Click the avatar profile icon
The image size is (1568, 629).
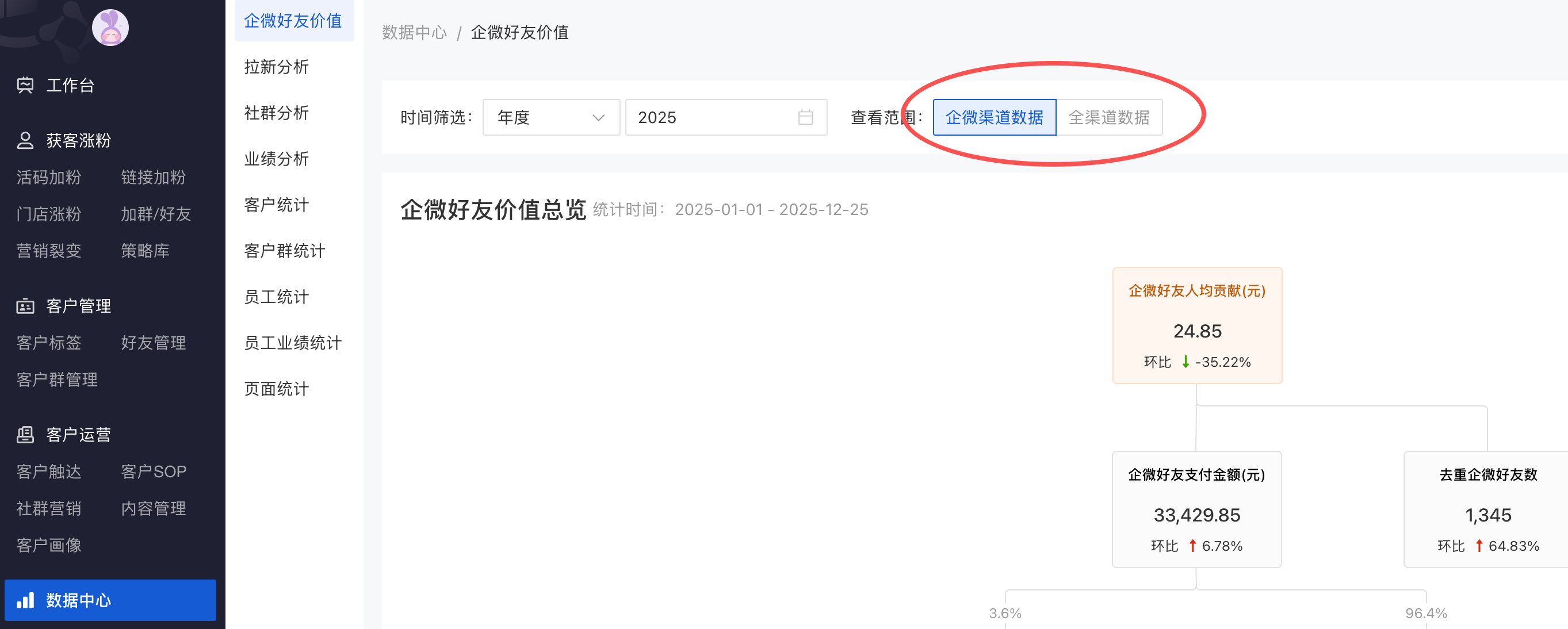(110, 28)
